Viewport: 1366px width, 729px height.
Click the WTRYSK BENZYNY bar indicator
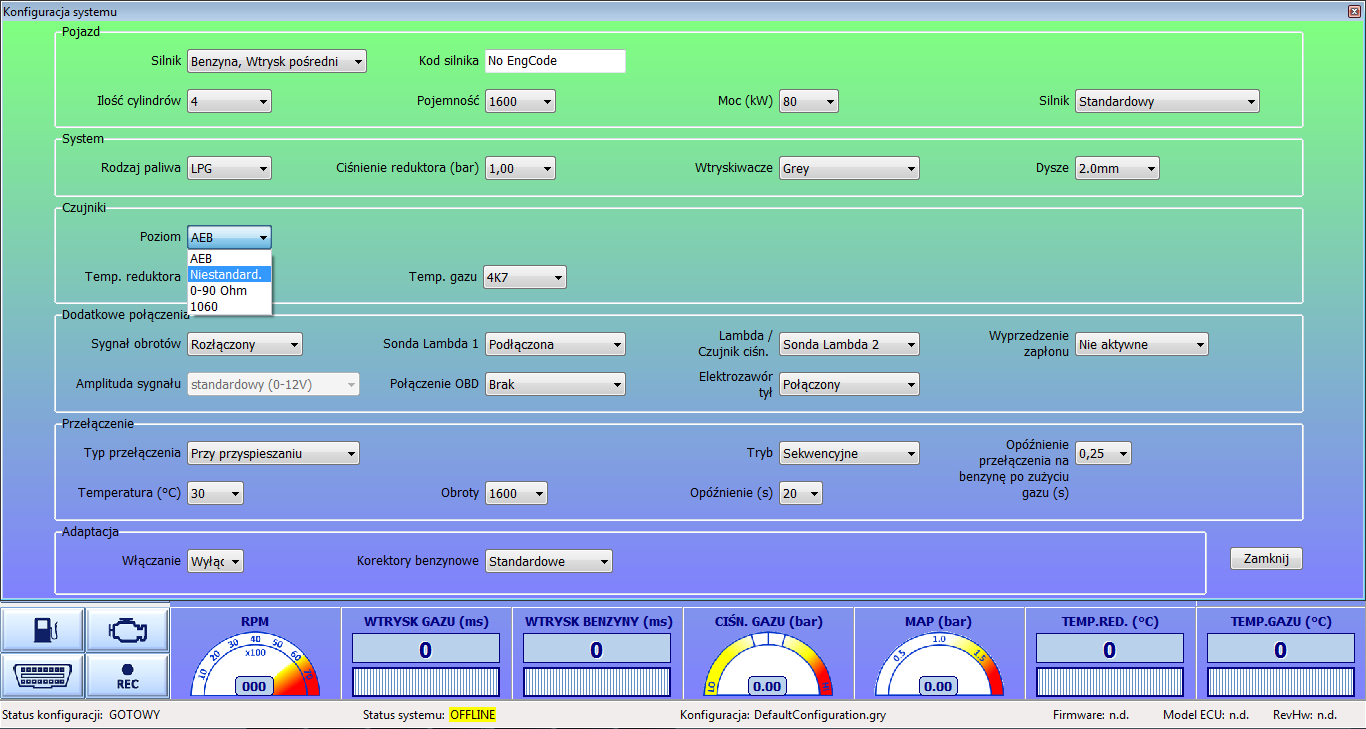[596, 682]
